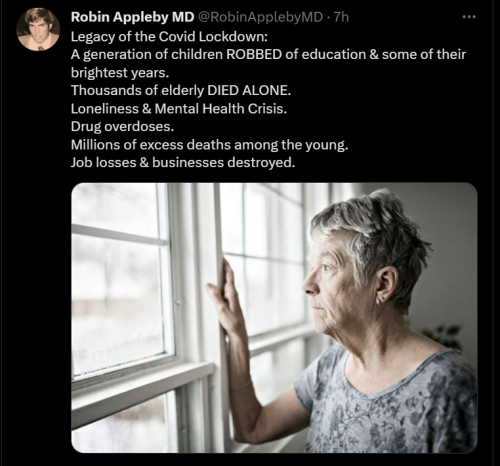Image resolution: width=500 pixels, height=466 pixels.
Task: Select "Job losses & businesses destroyed." text
Action: click(x=183, y=163)
